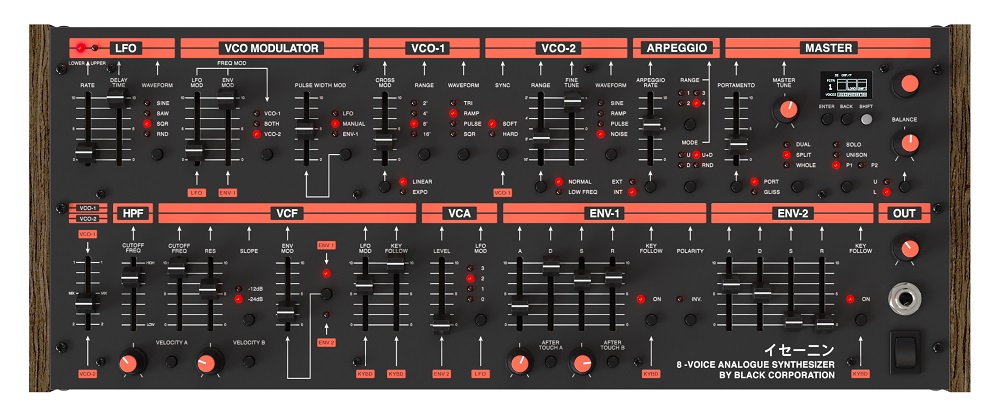Select the SPLIT keyboard mode LED
Screen dimensions: 1000x420
click(786, 155)
